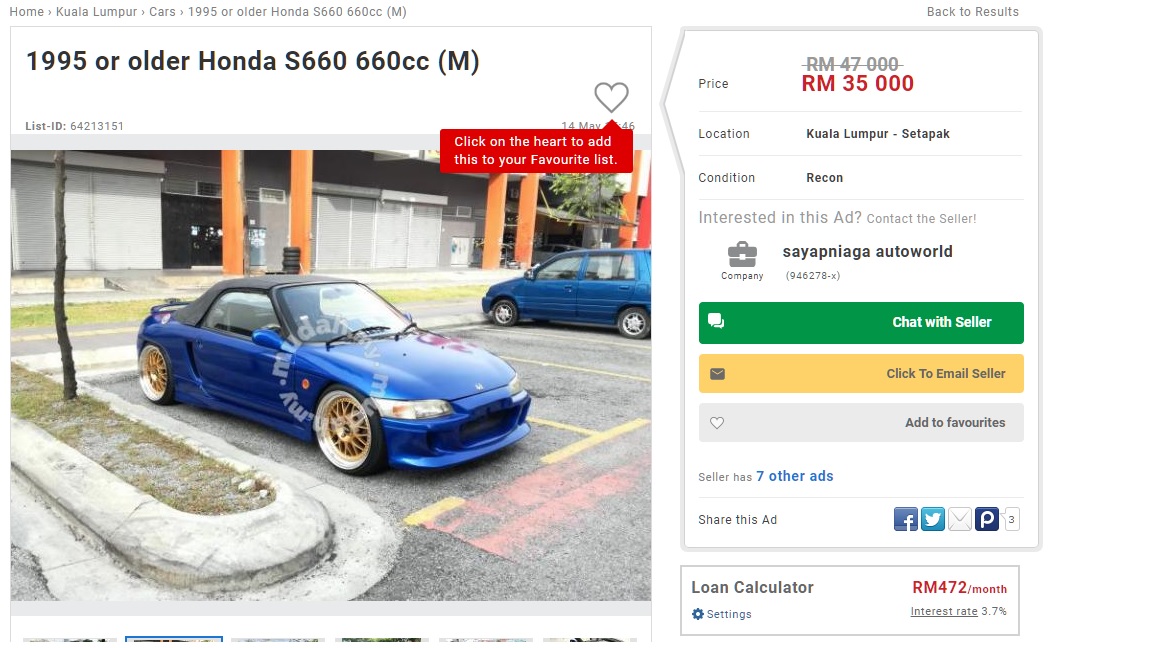Click the heart icon above the photo
Image resolution: width=1152 pixels, height=648 pixels.
coord(611,96)
